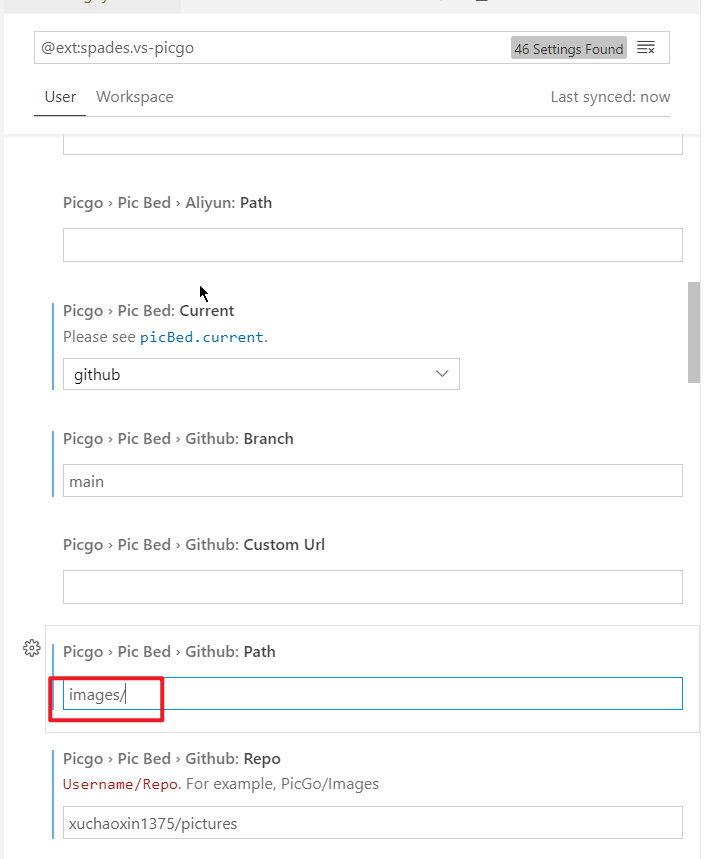This screenshot has width=713, height=859.
Task: Click the picBed.current link
Action: point(202,337)
